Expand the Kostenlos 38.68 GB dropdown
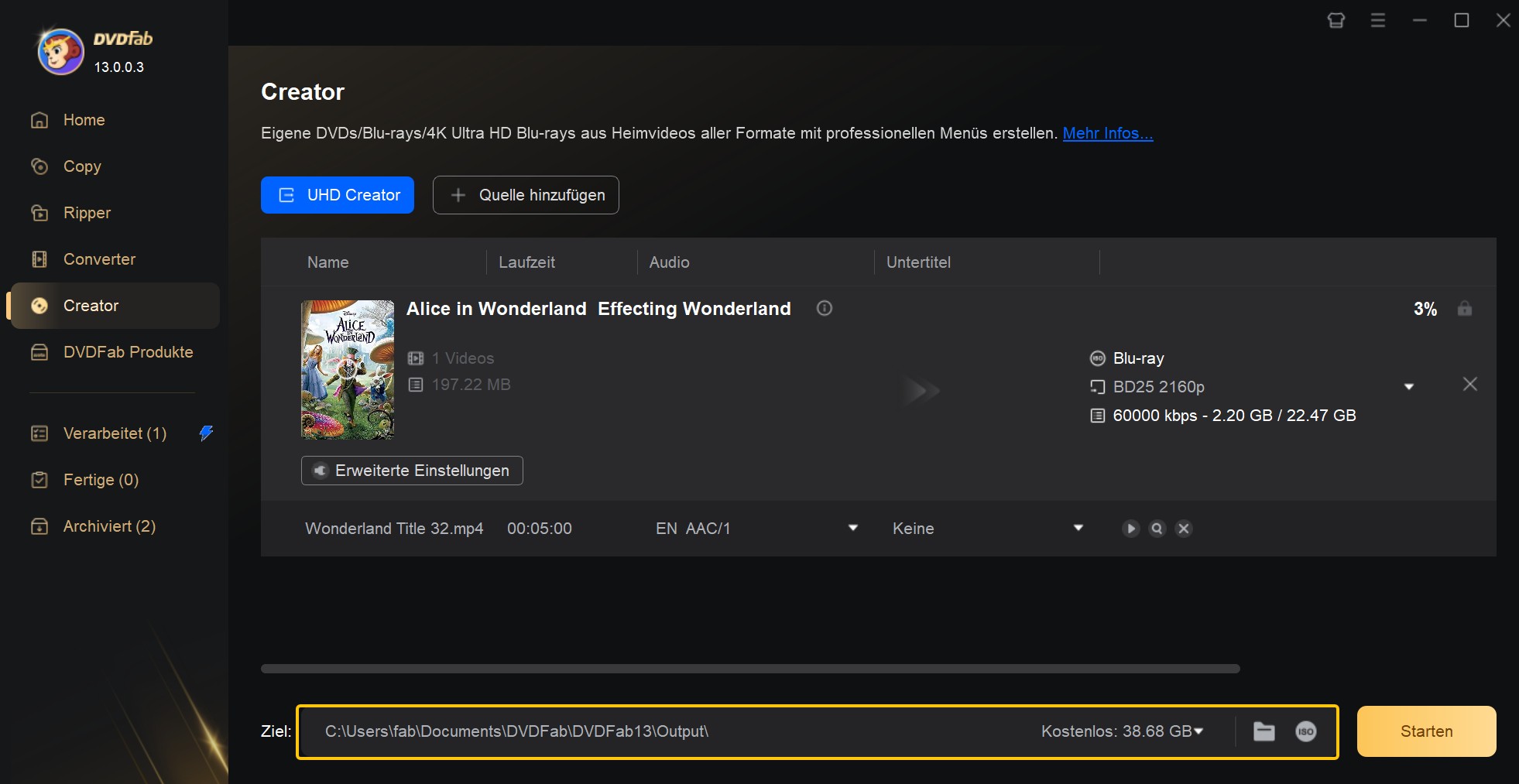1519x784 pixels. (x=1199, y=731)
